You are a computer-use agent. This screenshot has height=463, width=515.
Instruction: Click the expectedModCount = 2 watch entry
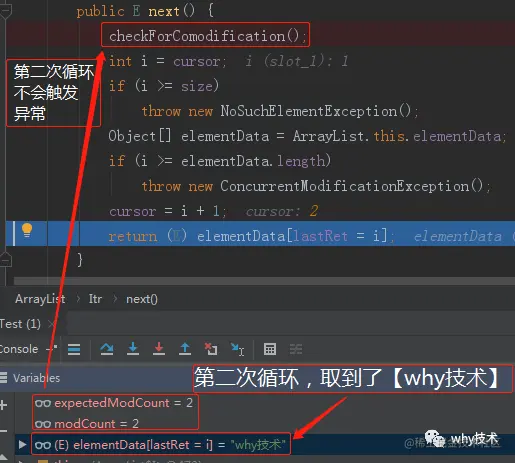coord(114,403)
